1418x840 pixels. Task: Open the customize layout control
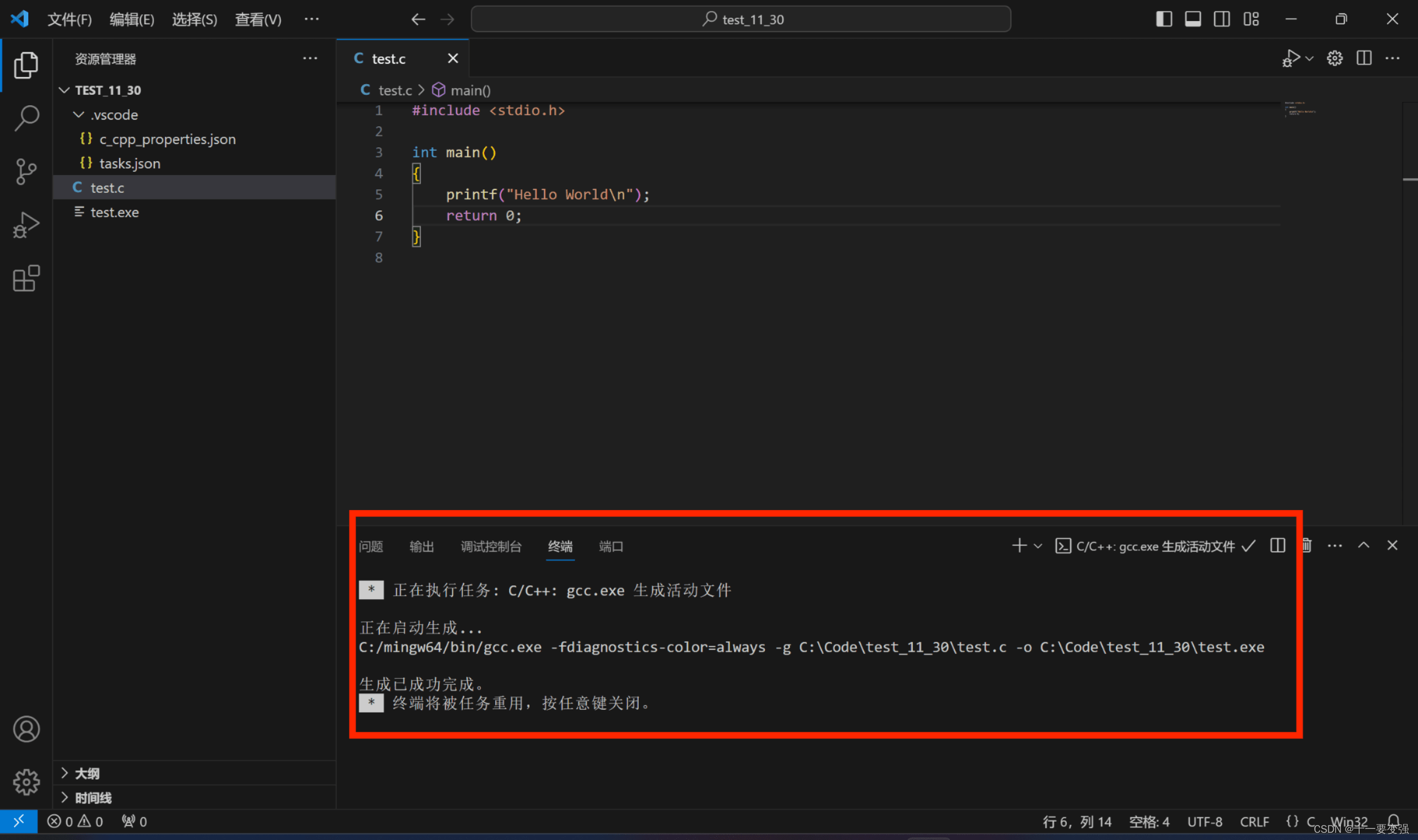pyautogui.click(x=1251, y=19)
